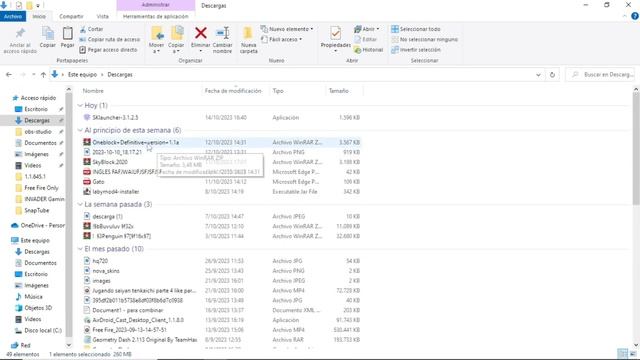
Task: Select OneDrive - Personal in sidebar
Action: coord(38,225)
